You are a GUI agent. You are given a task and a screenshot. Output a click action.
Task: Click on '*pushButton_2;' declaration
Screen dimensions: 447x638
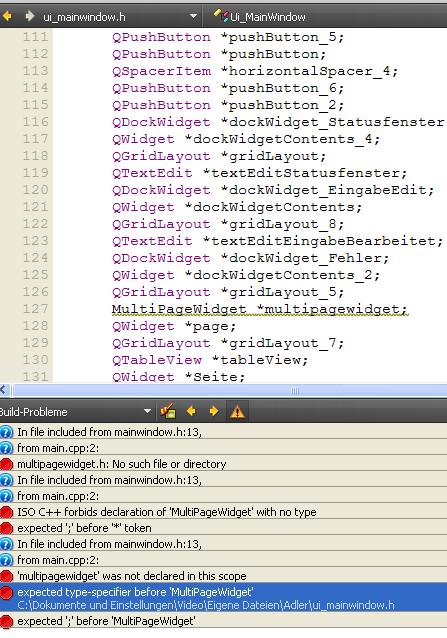[283, 105]
